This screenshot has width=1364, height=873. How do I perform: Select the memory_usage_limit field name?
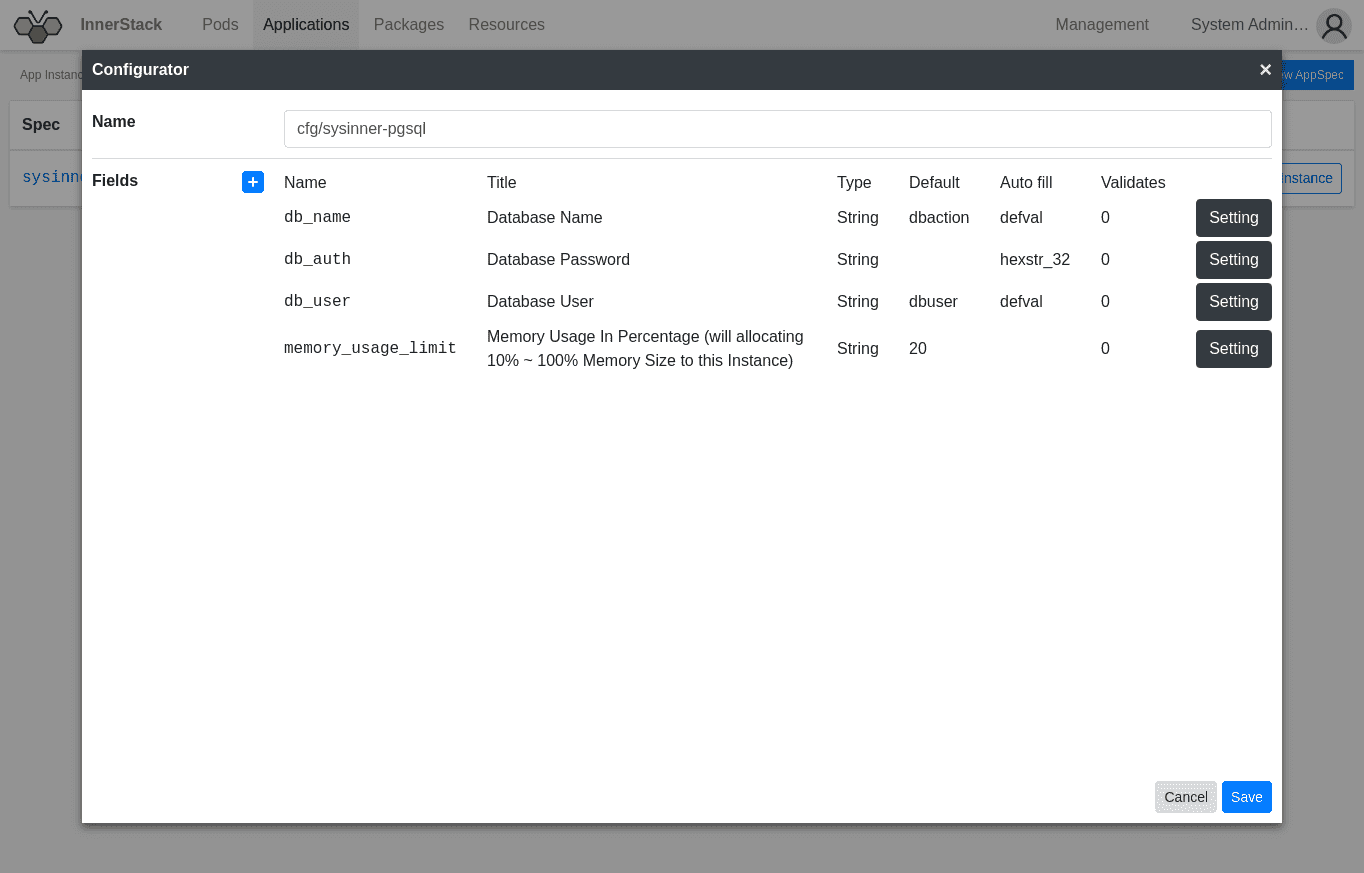[370, 349]
